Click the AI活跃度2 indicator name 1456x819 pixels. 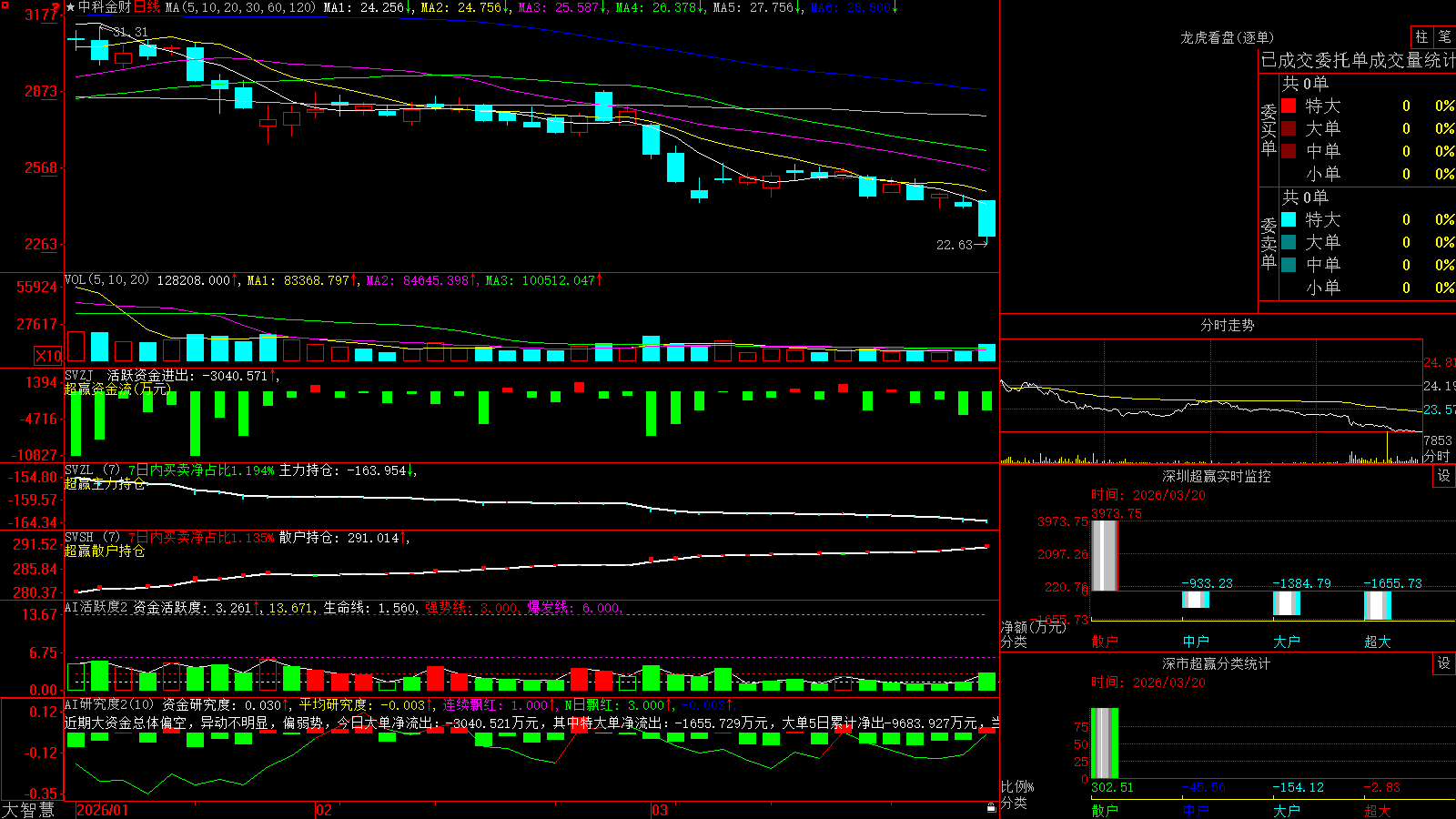(96, 608)
